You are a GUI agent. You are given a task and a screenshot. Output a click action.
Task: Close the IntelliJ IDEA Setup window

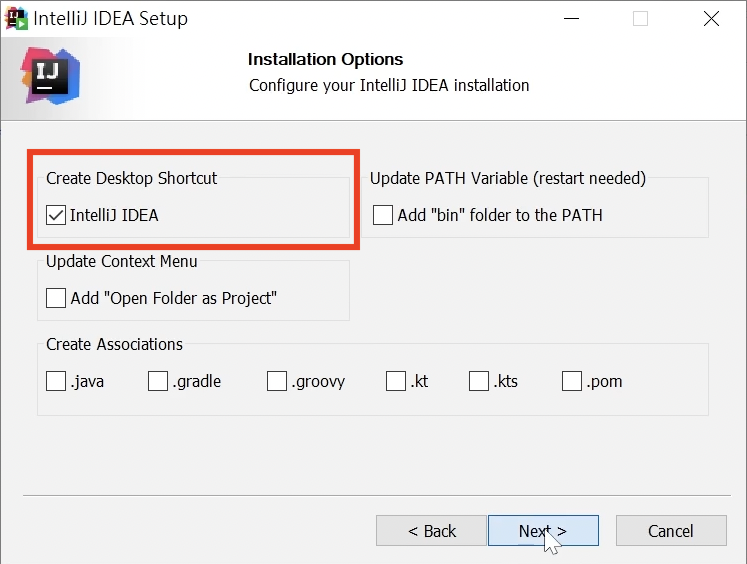coord(711,19)
